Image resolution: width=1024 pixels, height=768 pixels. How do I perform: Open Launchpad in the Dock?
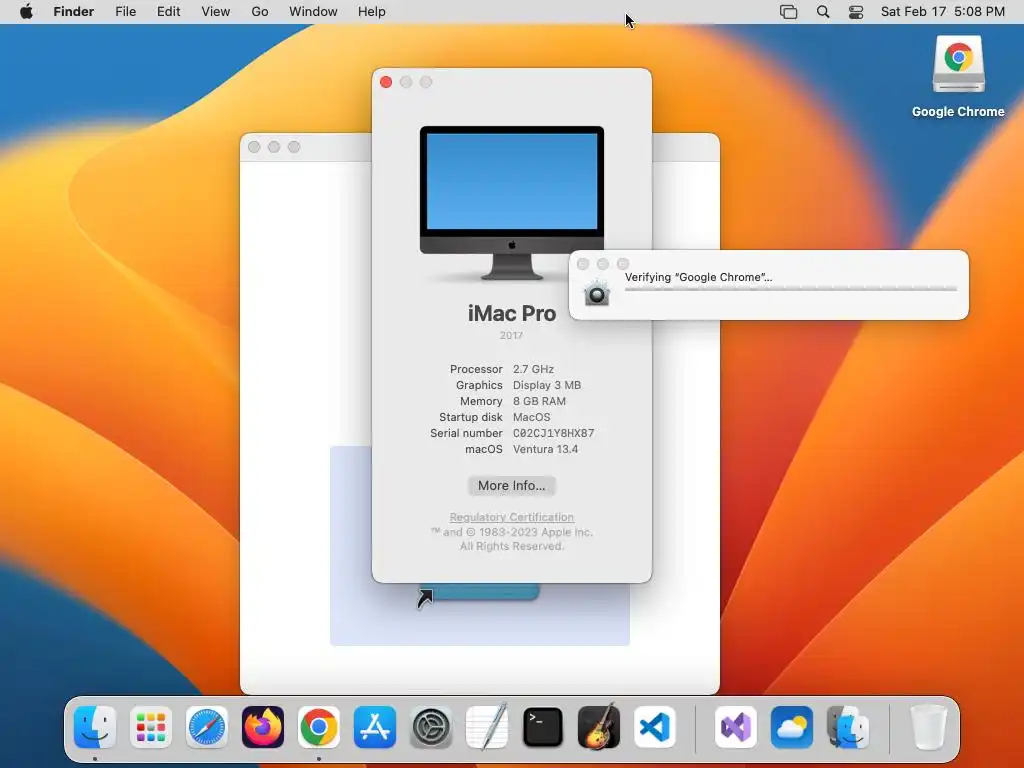click(x=151, y=727)
